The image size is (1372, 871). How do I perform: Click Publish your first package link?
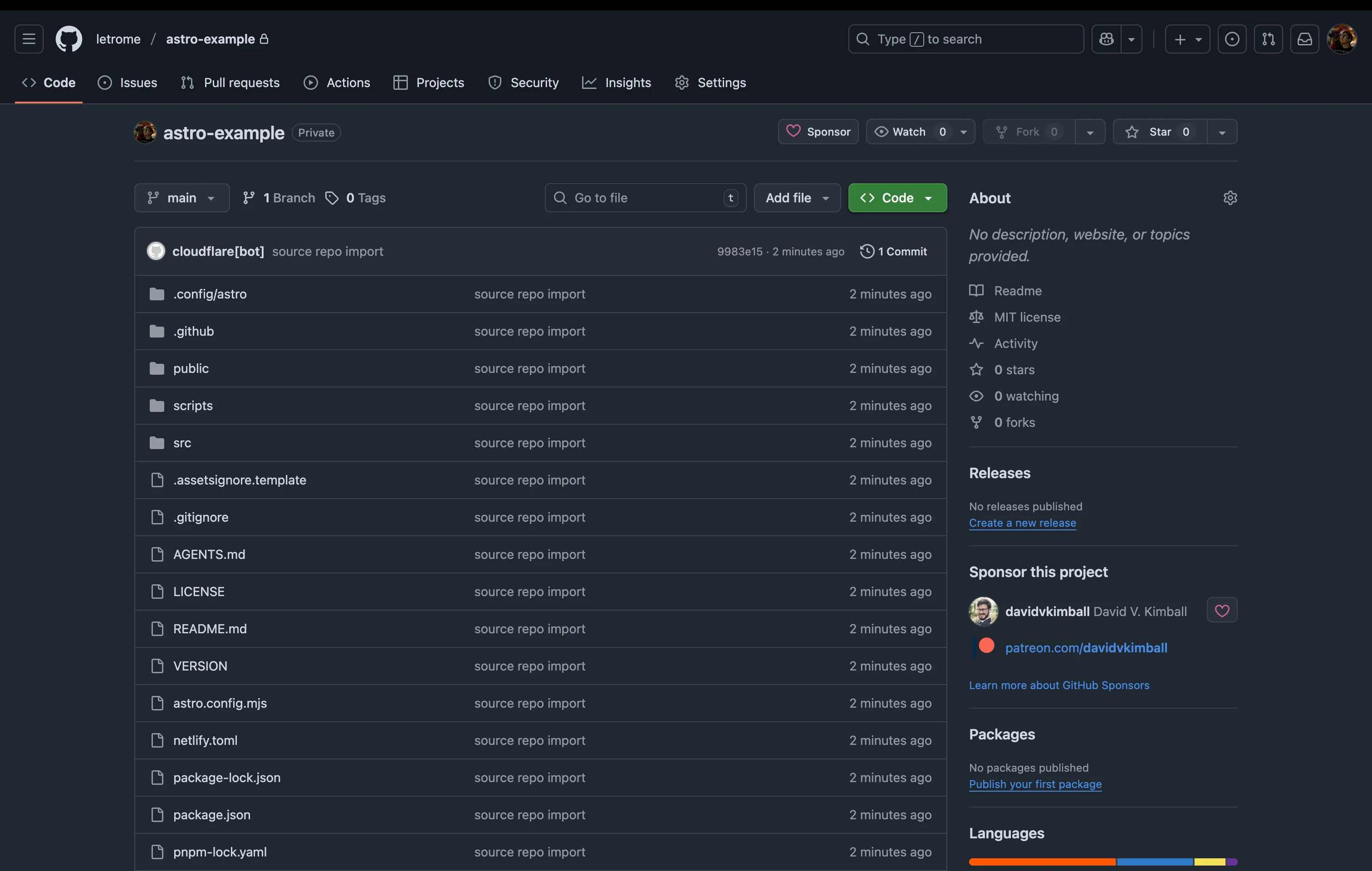pyautogui.click(x=1035, y=784)
